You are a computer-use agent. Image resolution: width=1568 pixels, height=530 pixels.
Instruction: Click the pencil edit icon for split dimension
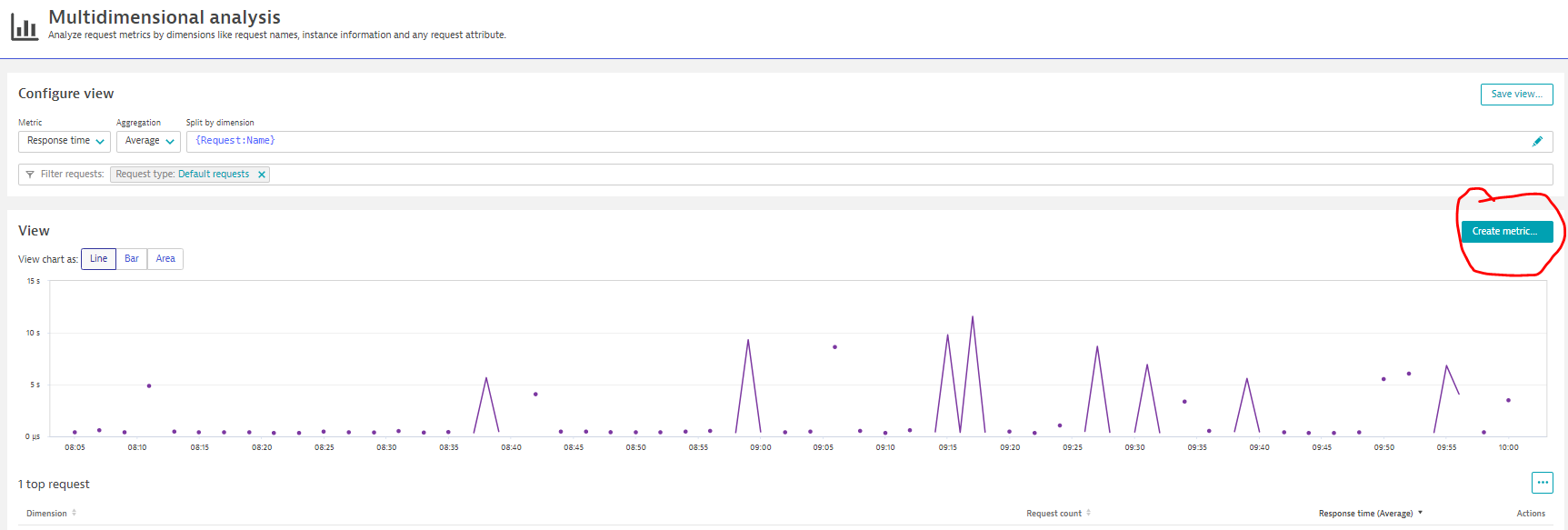coord(1537,141)
